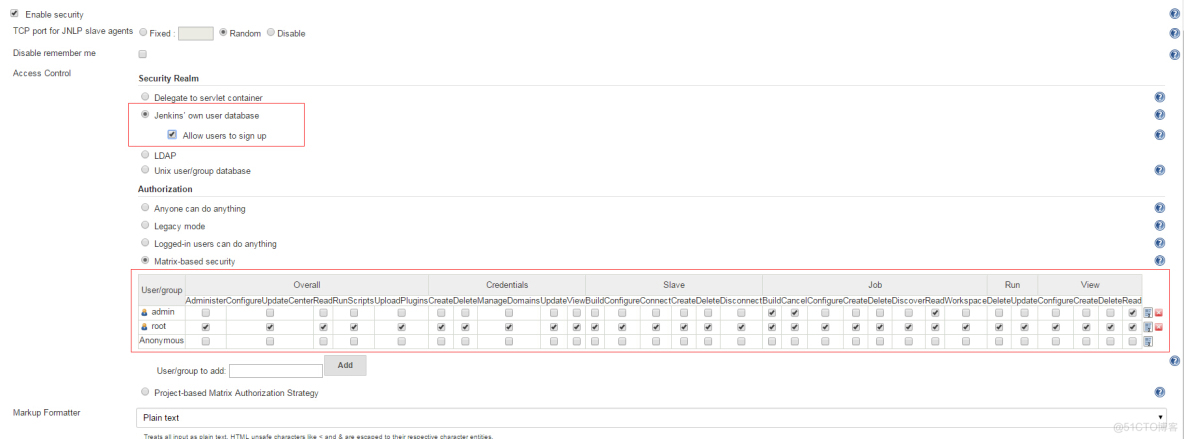Enable Overall Administer for the admin user

click(205, 313)
